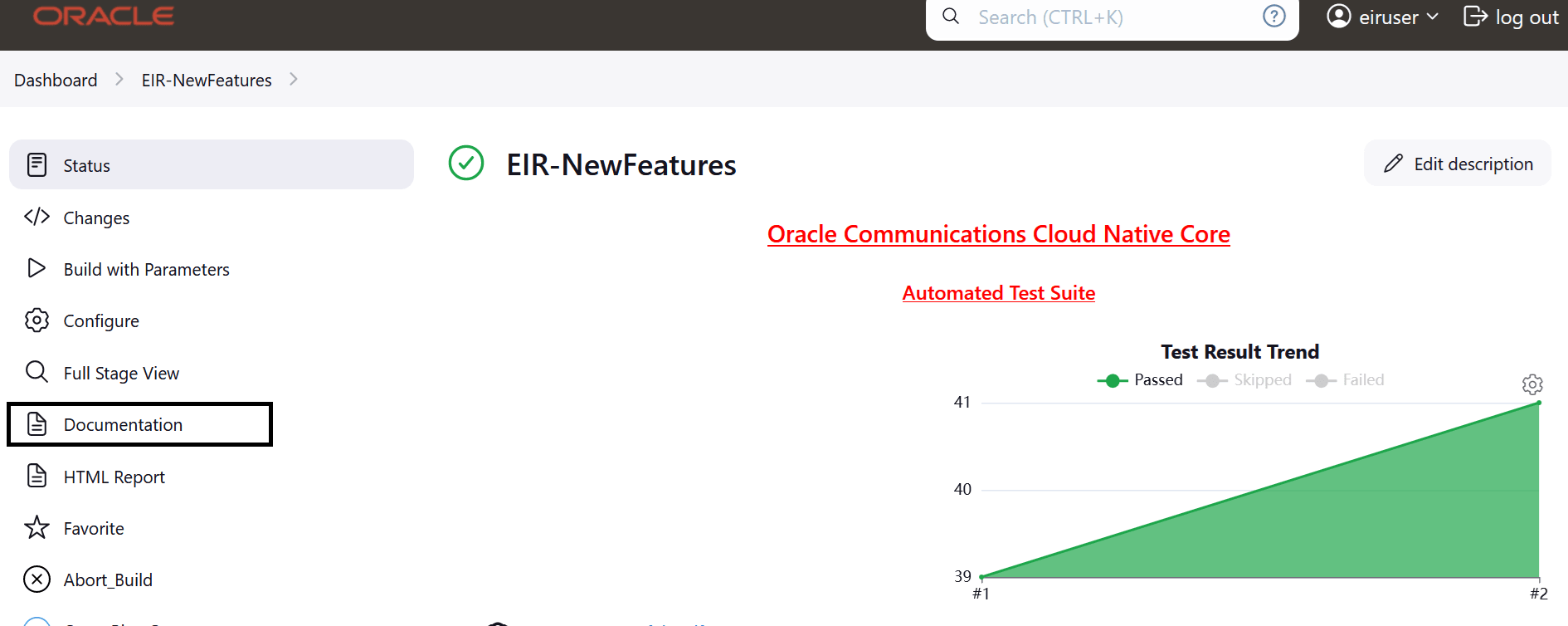Expand the eiruser account dropdown chevron
The height and width of the screenshot is (626, 1568).
click(x=1433, y=17)
